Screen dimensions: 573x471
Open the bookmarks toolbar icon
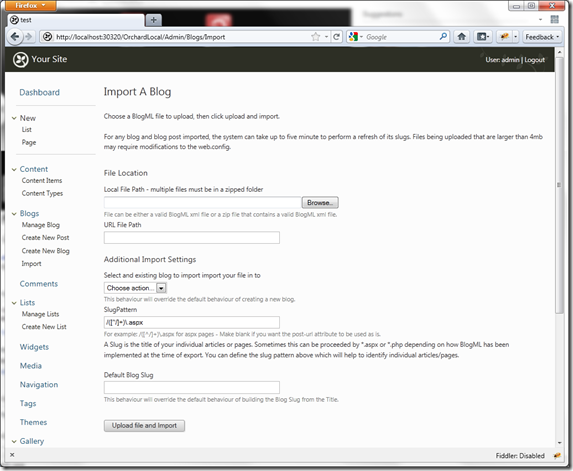coord(483,37)
